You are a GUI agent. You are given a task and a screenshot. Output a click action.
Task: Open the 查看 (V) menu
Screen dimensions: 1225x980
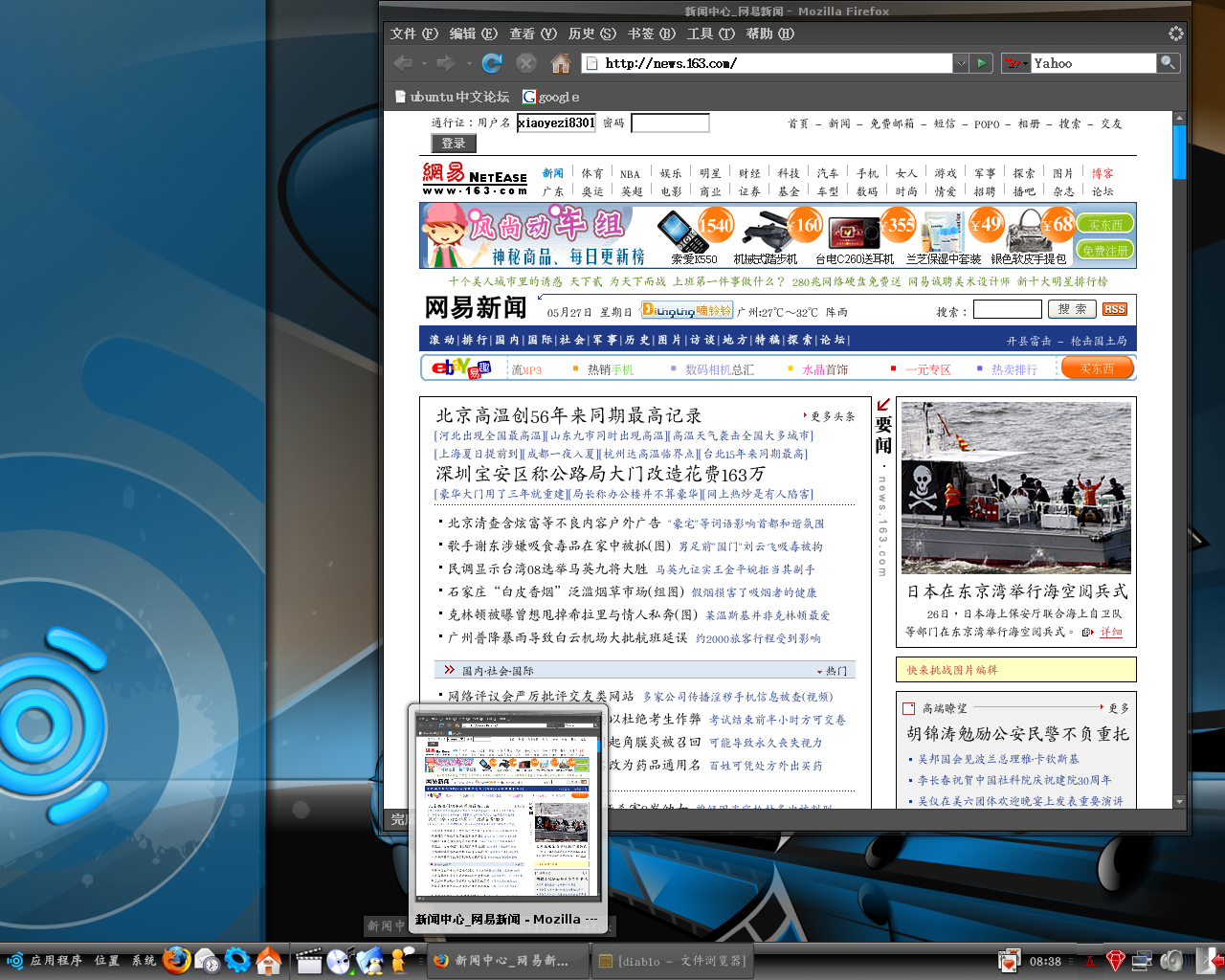click(533, 33)
